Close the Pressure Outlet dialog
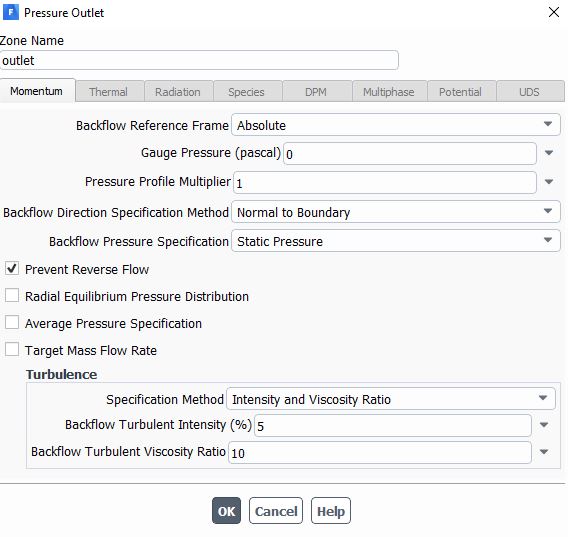This screenshot has width=568, height=537. (x=554, y=12)
